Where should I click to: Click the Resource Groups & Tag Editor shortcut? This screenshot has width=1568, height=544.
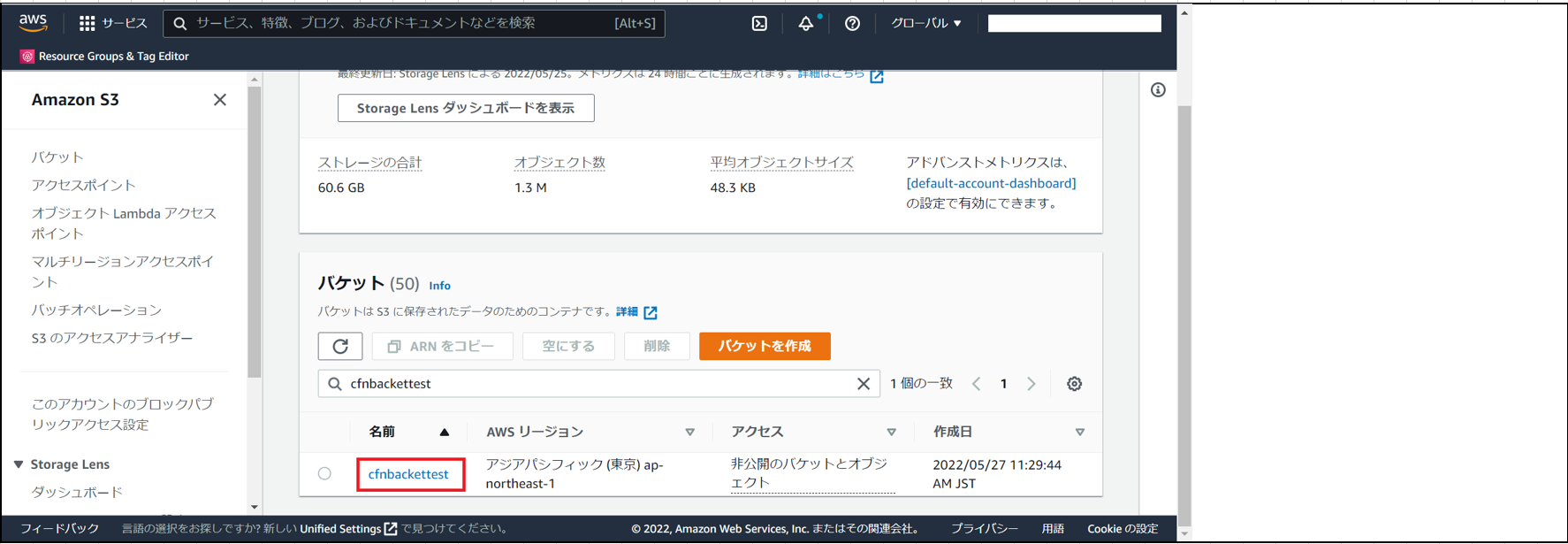104,56
